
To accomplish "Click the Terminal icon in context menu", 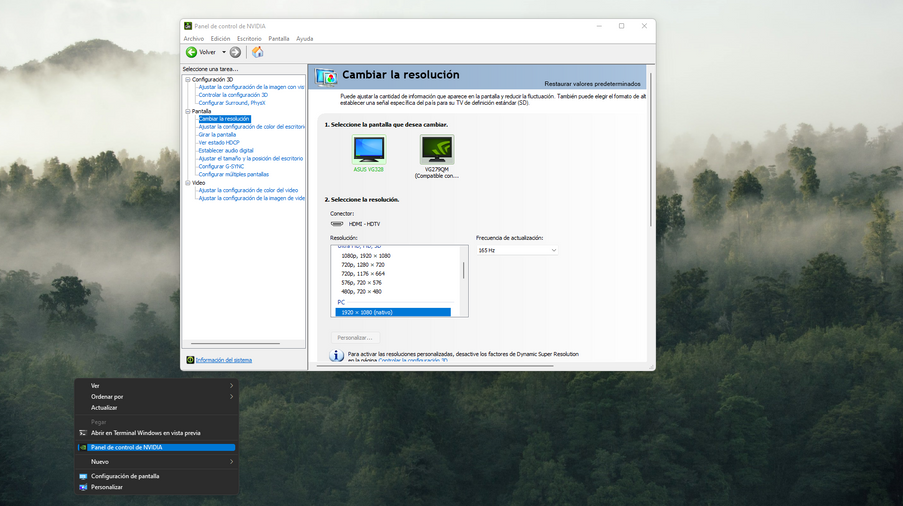I will (83, 433).
